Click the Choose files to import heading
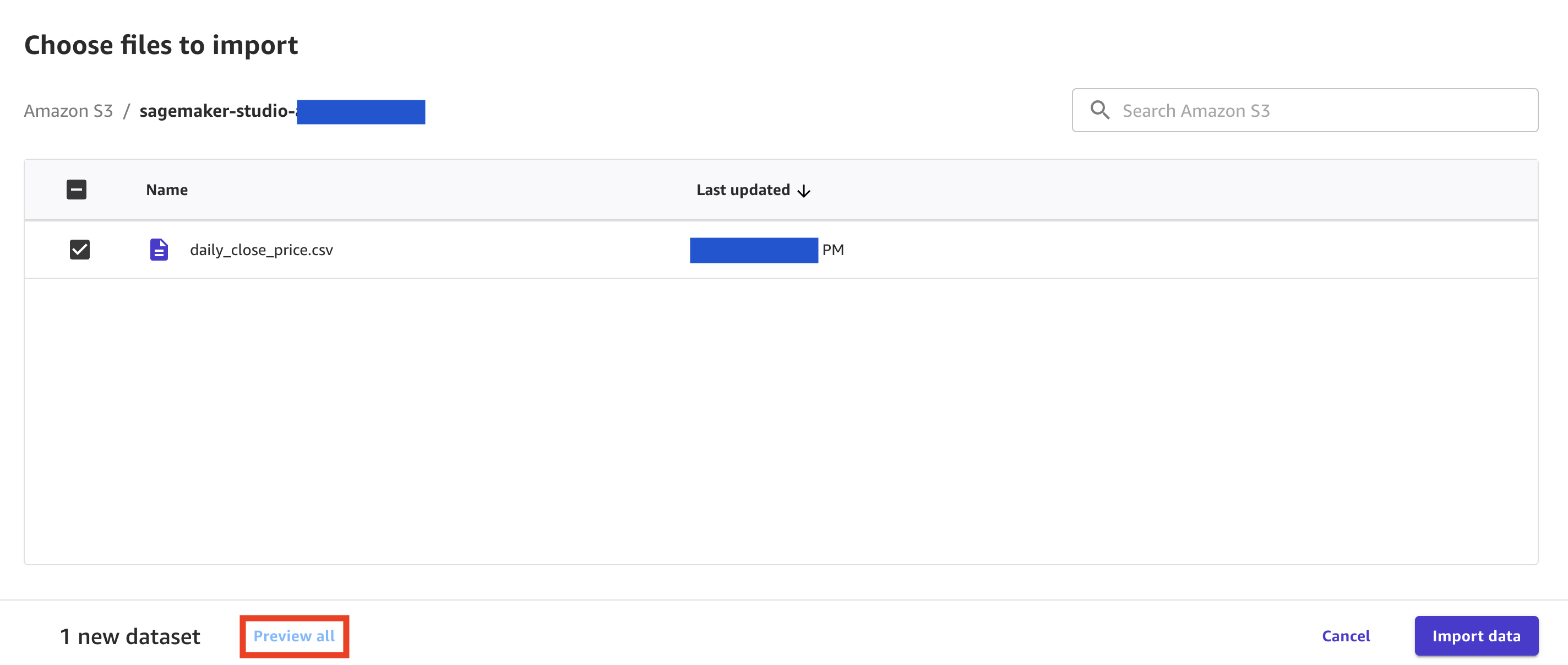The height and width of the screenshot is (665, 1568). click(161, 45)
